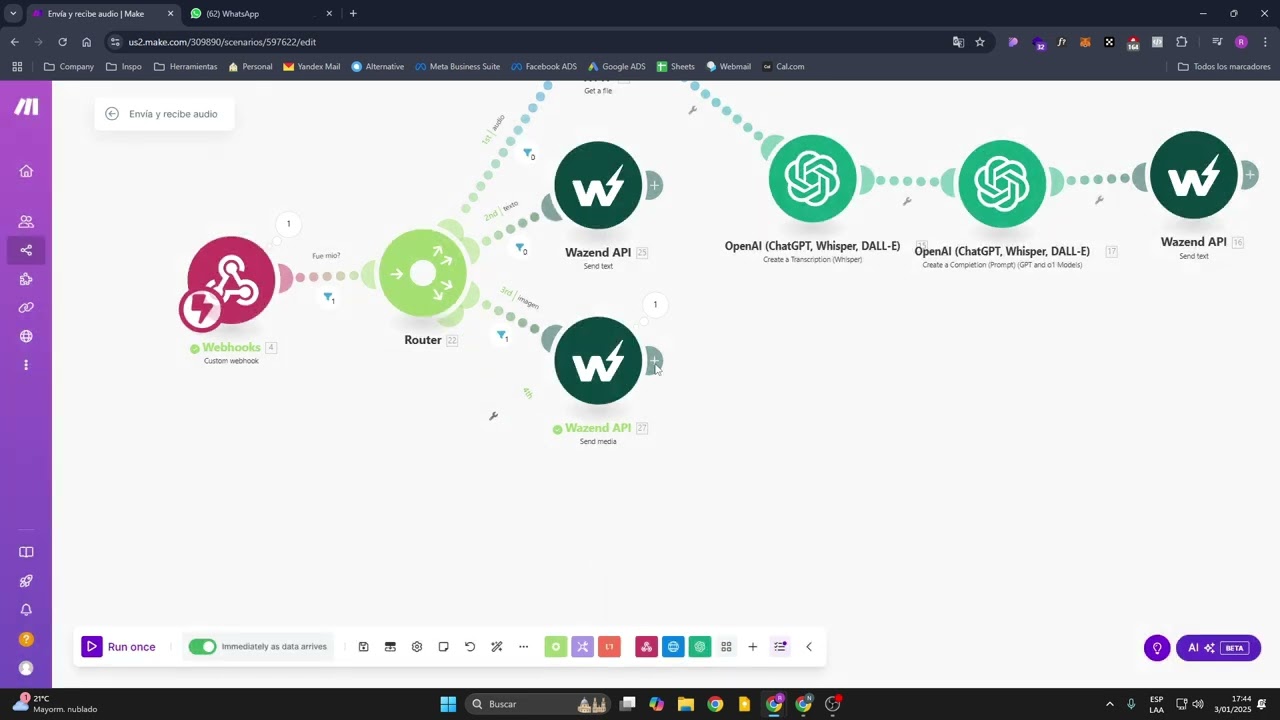Open the help question mark icon
Viewport: 1280px width, 720px height.
(26, 639)
